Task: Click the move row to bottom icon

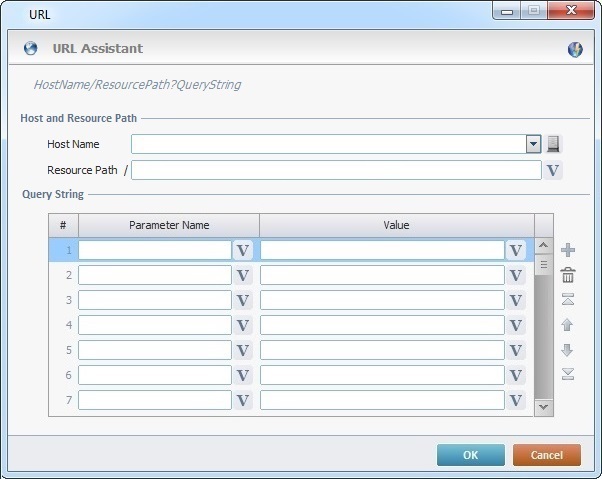Action: (x=568, y=374)
